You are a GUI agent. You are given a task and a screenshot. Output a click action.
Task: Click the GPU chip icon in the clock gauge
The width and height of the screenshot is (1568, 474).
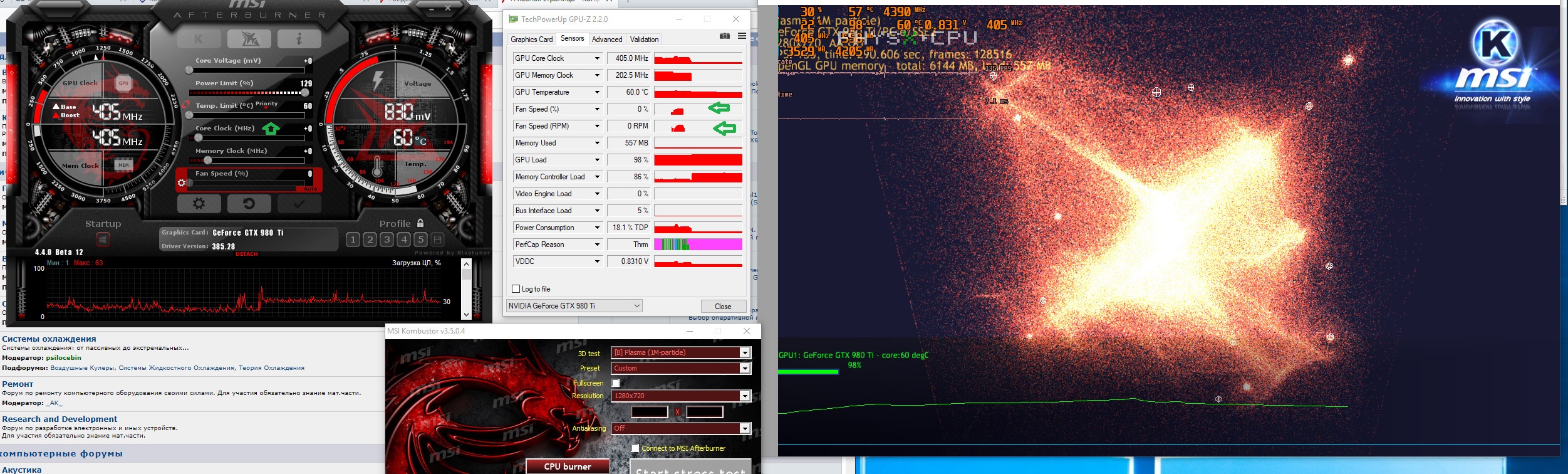click(123, 83)
